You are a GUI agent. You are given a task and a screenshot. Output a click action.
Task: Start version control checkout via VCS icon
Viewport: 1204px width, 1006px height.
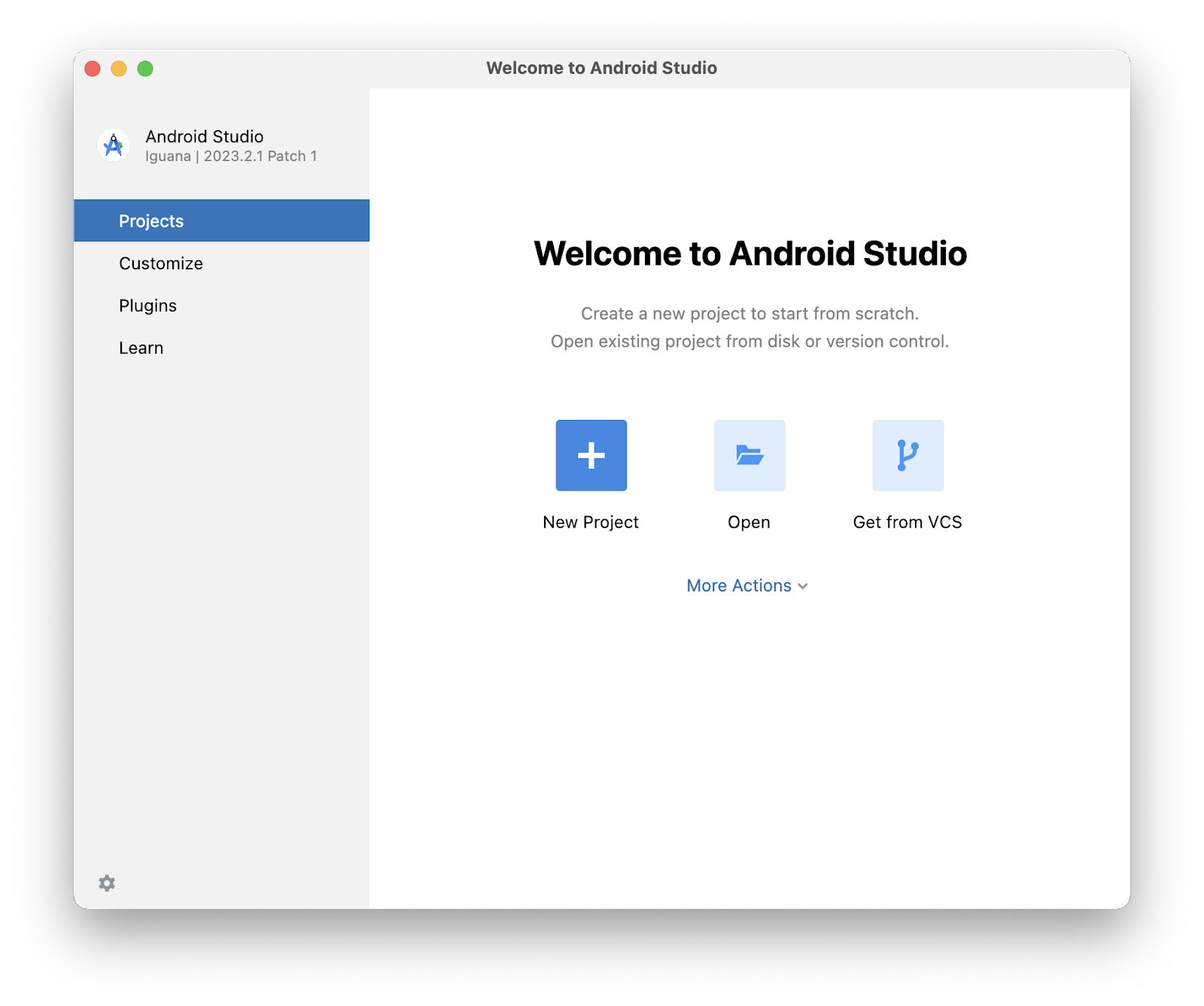point(908,454)
